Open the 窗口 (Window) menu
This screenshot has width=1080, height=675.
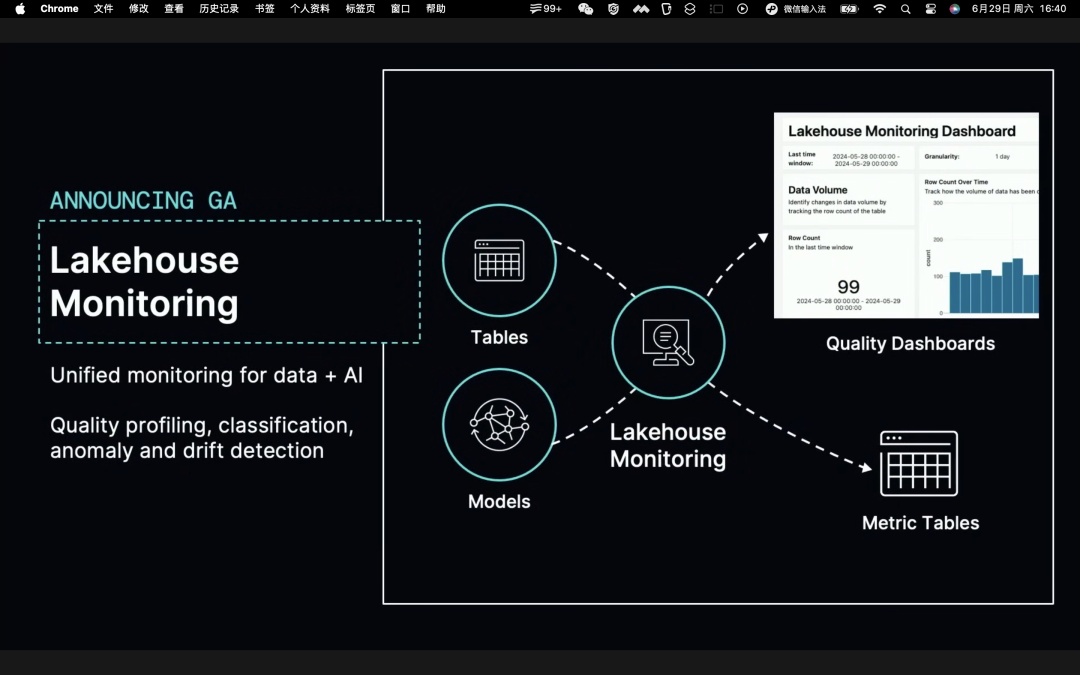(400, 9)
